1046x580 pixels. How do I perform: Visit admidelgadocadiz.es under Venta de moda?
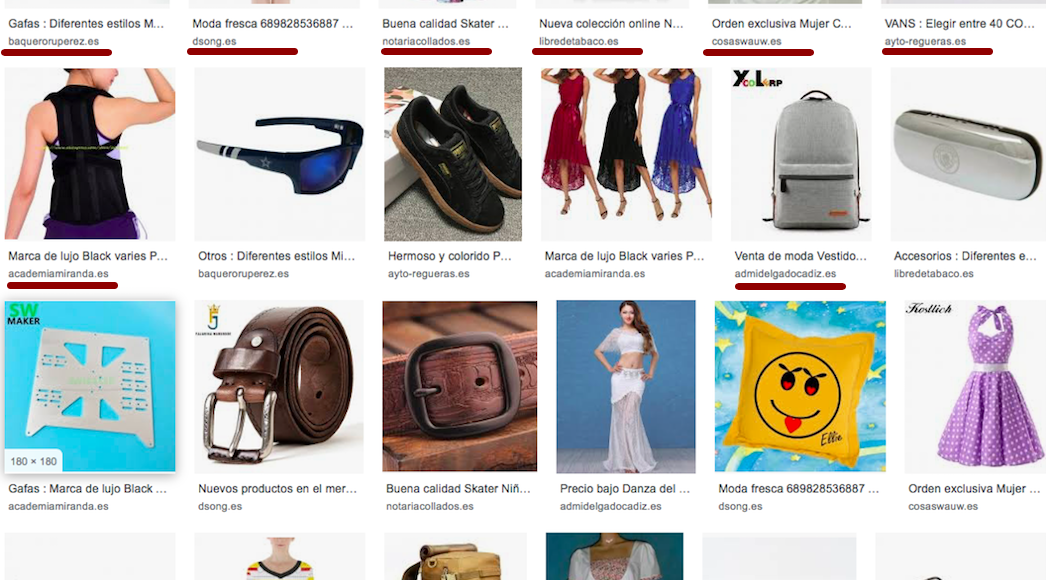(x=785, y=274)
